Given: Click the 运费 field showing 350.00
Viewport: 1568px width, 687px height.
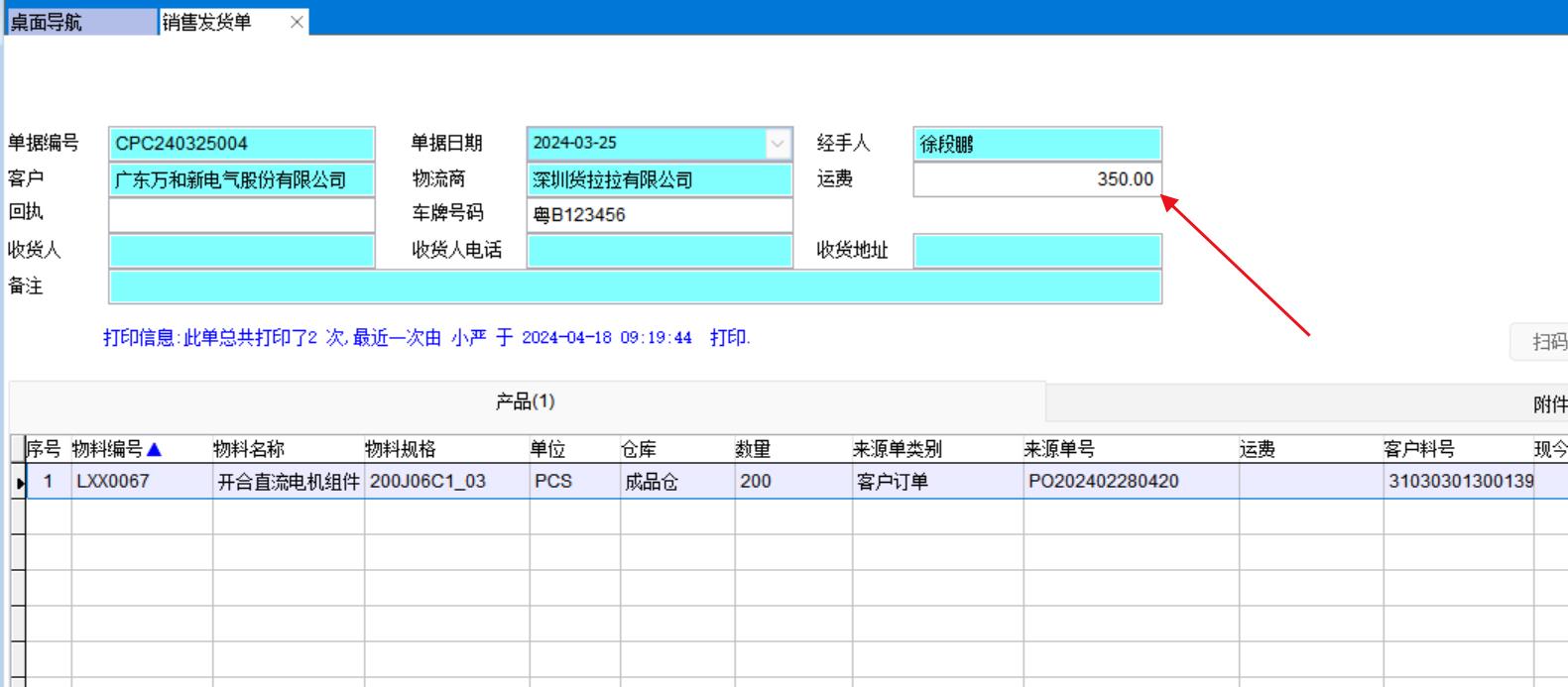Looking at the screenshot, I should point(1036,179).
